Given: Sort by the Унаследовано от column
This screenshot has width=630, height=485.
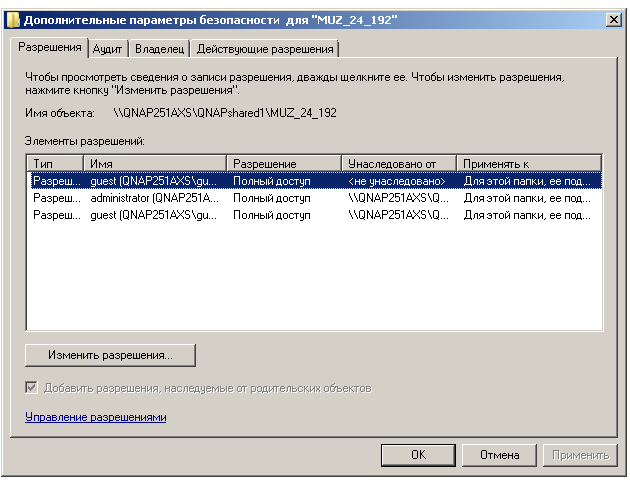Looking at the screenshot, I should tap(399, 163).
